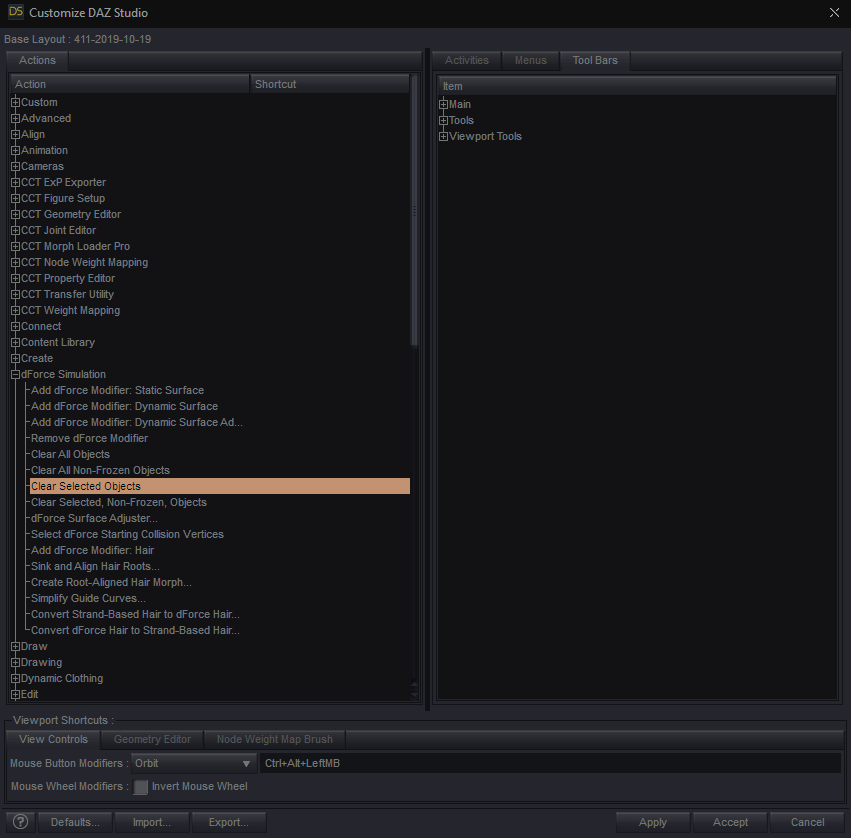This screenshot has height=838, width=851.
Task: Select Add dForce Modifier: Dynamic Surface
Action: tap(124, 407)
